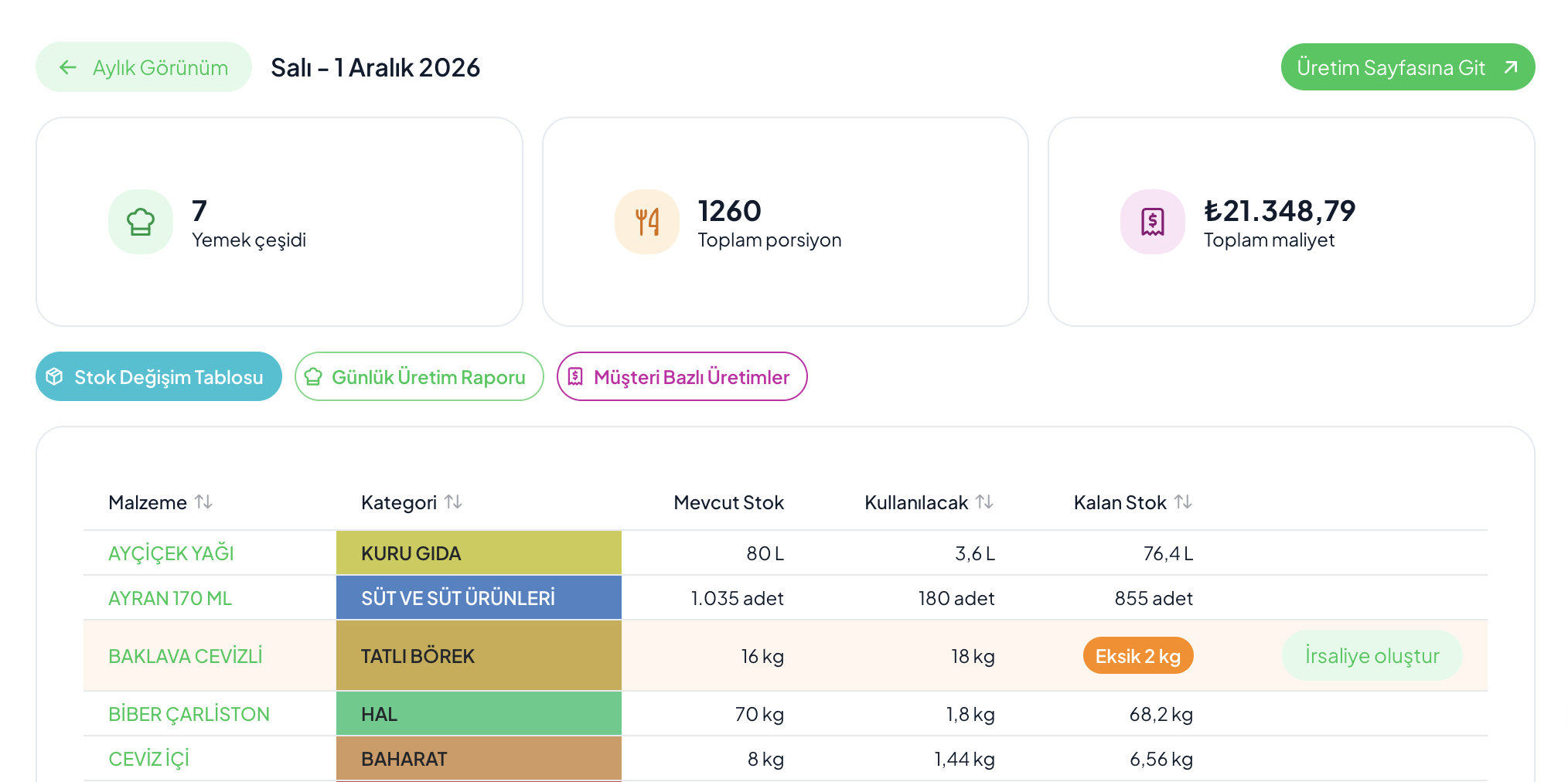This screenshot has height=782, width=1568.
Task: Open BAKLAVA CEVİZLİ material link
Action: (186, 656)
